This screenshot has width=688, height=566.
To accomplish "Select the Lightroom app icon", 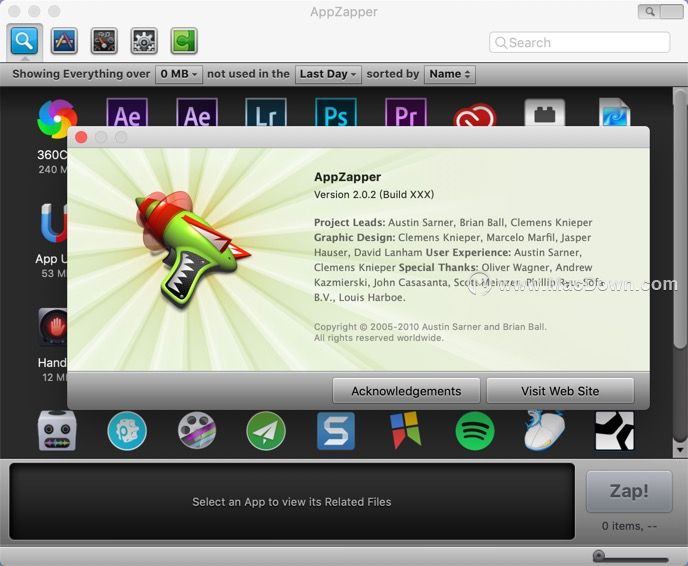I will (266, 112).
